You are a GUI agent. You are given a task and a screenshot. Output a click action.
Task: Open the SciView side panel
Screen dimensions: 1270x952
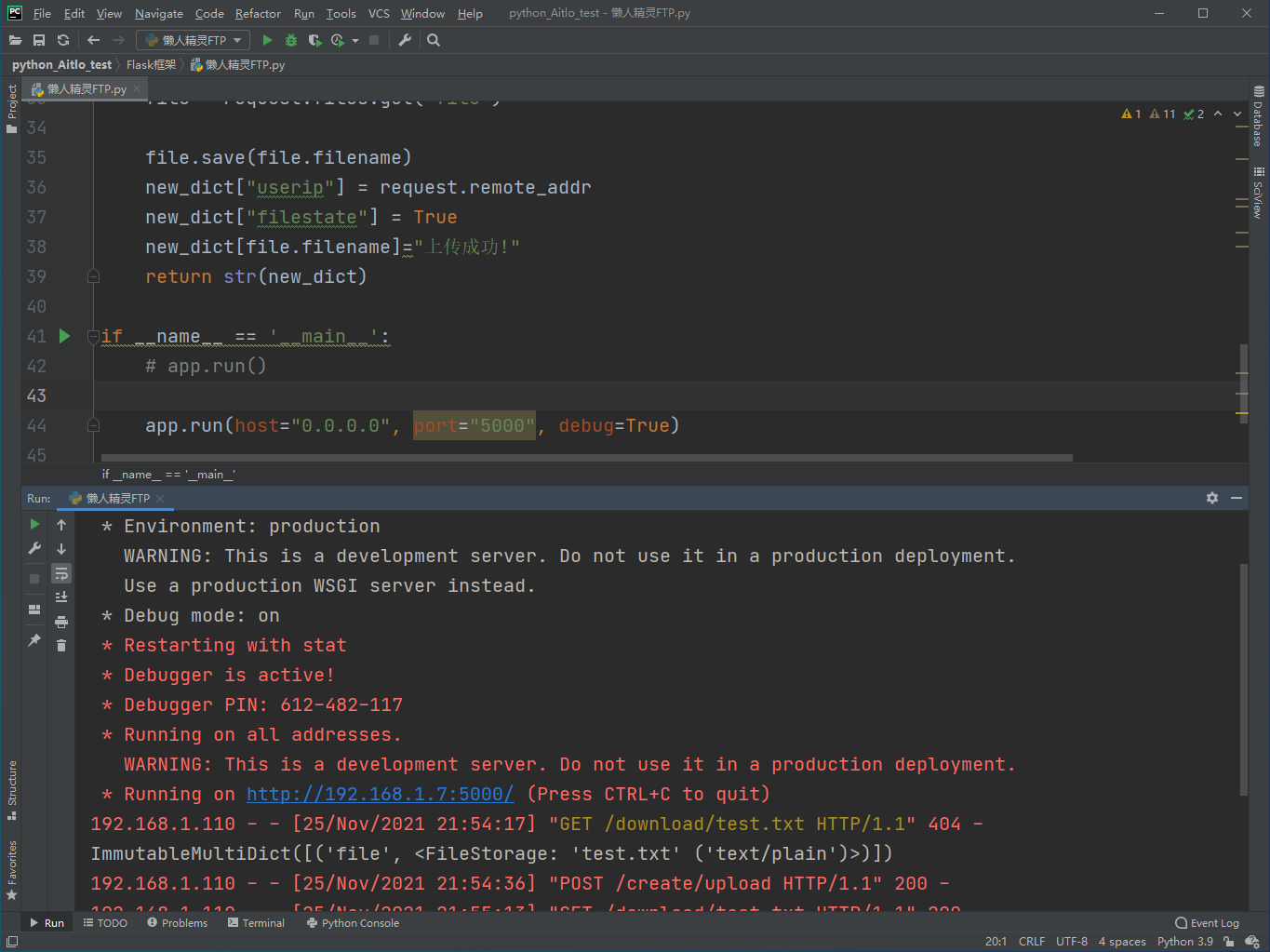click(x=1258, y=193)
